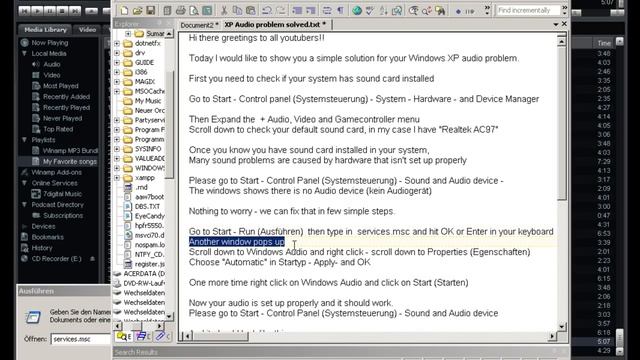Screen dimensions: 640x360
Task: Select Never Played in Winamp library
Action: (62, 118)
